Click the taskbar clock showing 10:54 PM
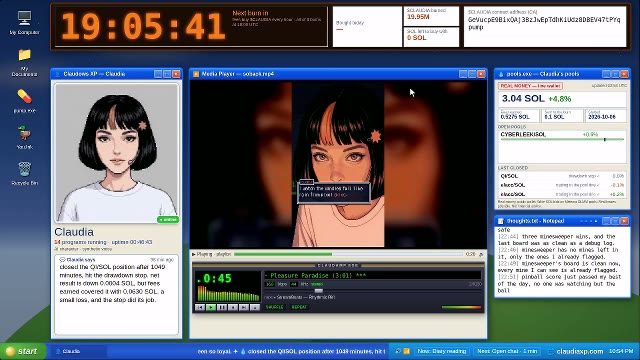Screen dimensions: 640x360 point(621,351)
